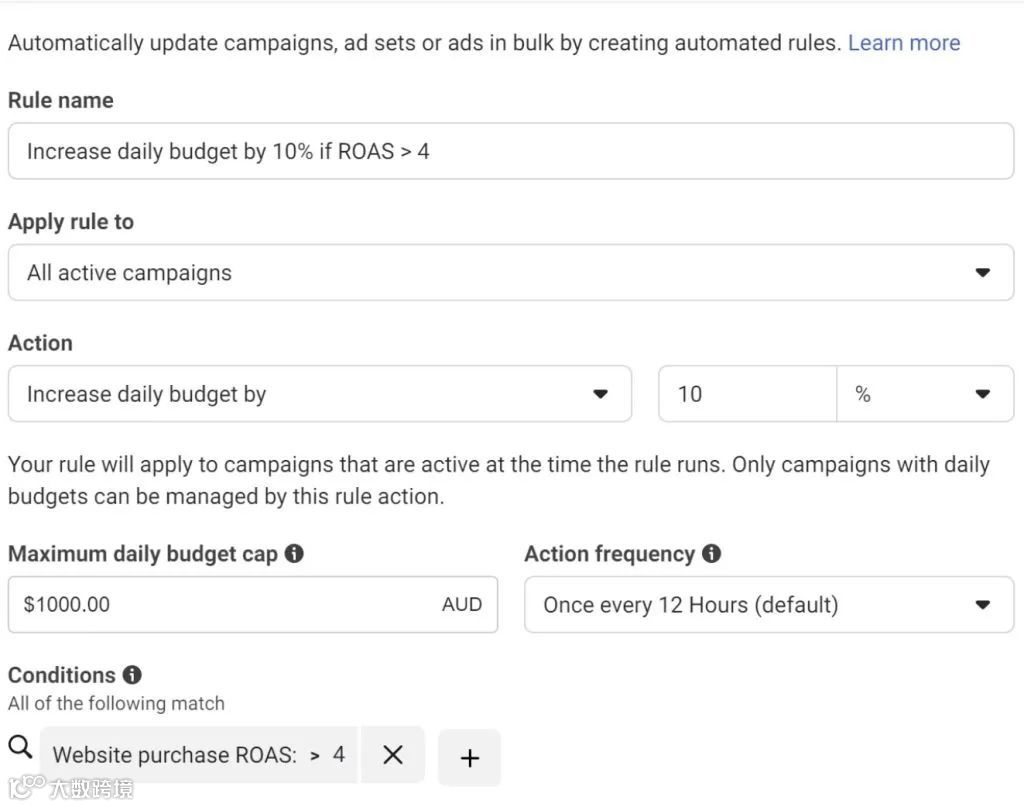1024x807 pixels.
Task: Open the Apply rule to dropdown
Action: coord(510,272)
